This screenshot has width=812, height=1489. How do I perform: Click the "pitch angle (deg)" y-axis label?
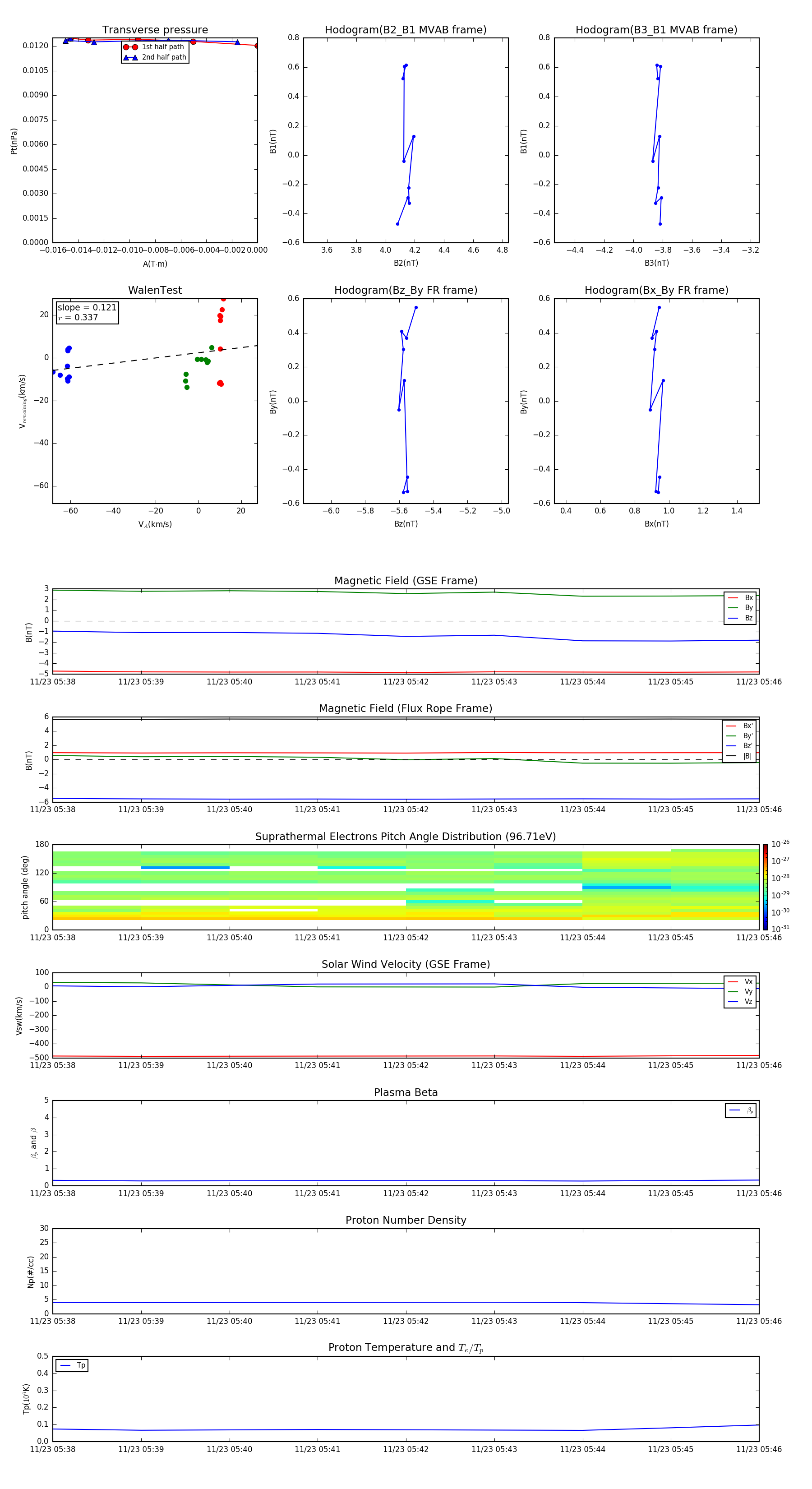(x=25, y=887)
